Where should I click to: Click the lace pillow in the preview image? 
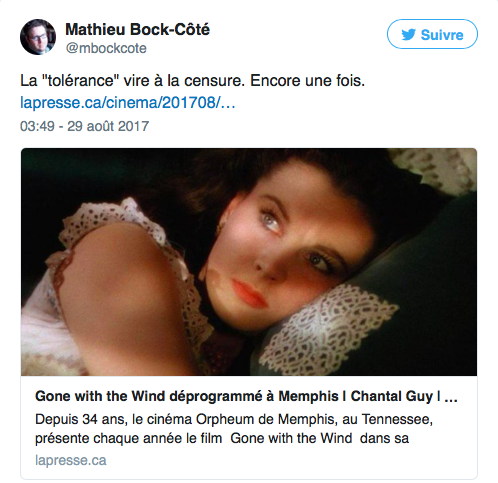point(330,330)
